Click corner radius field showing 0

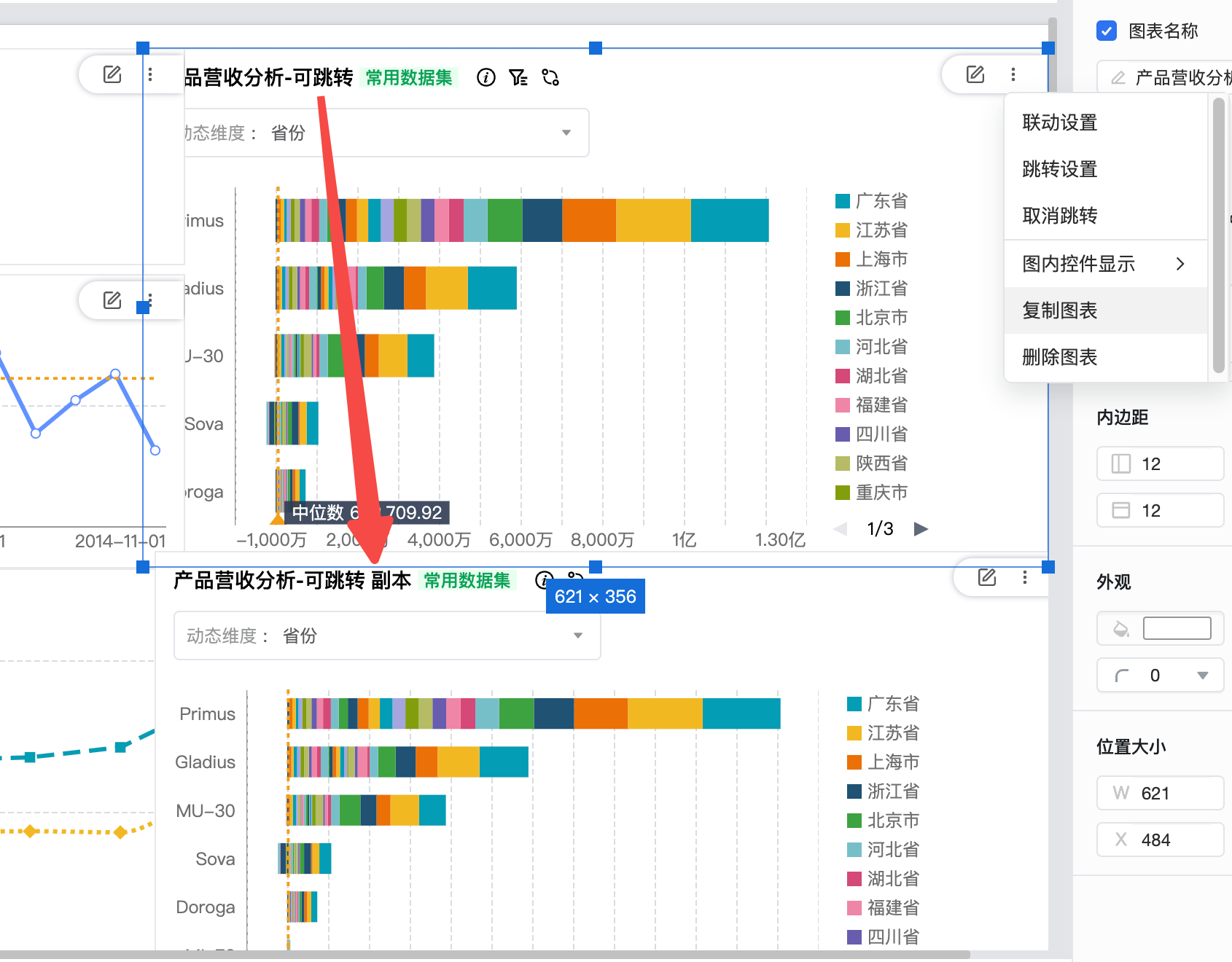(1161, 675)
